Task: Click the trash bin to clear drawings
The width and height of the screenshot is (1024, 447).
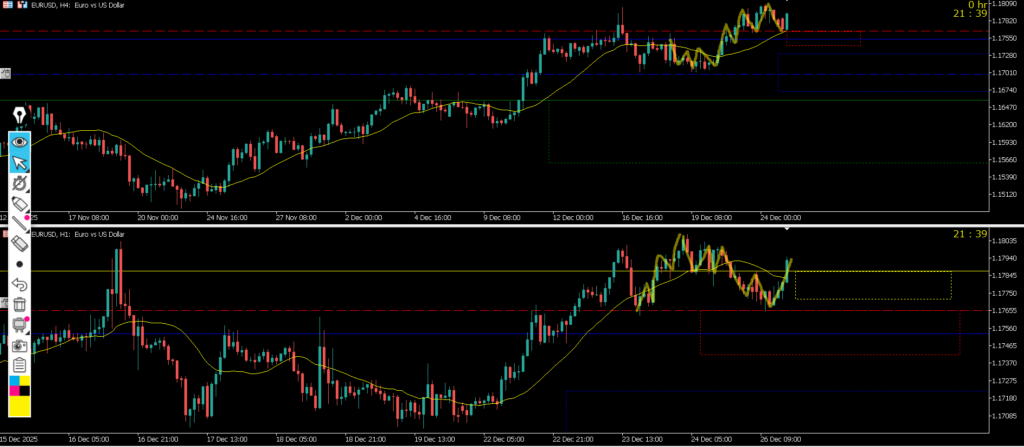Action: pos(19,304)
